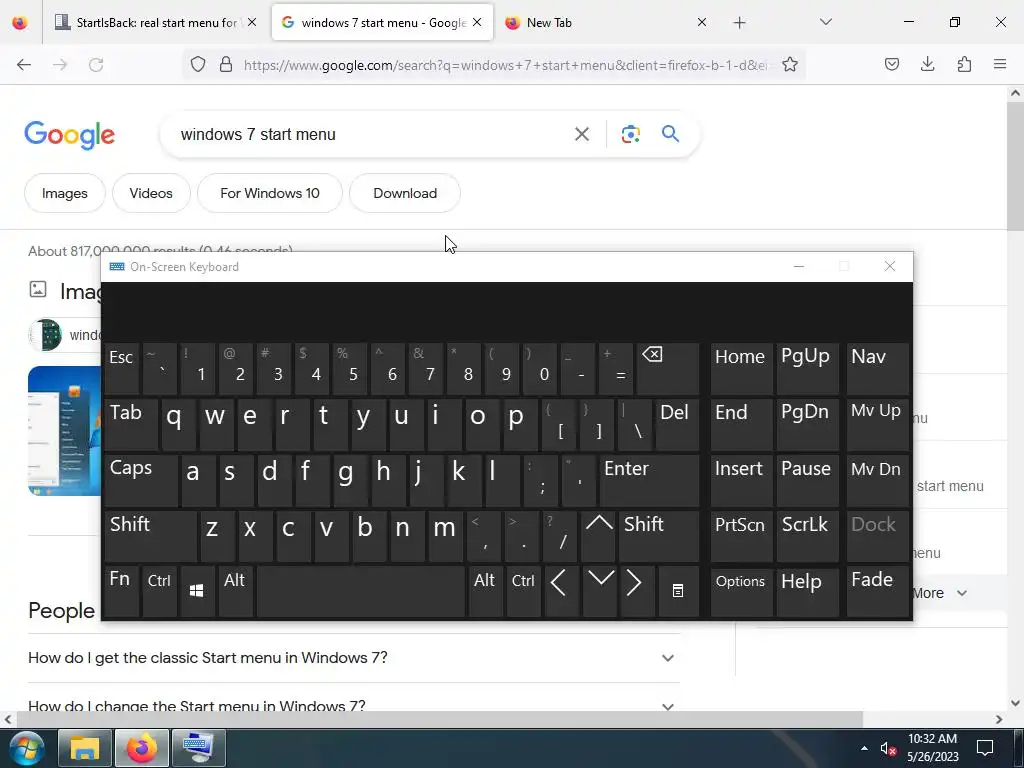Focus the Firefox URL address bar

[505, 64]
